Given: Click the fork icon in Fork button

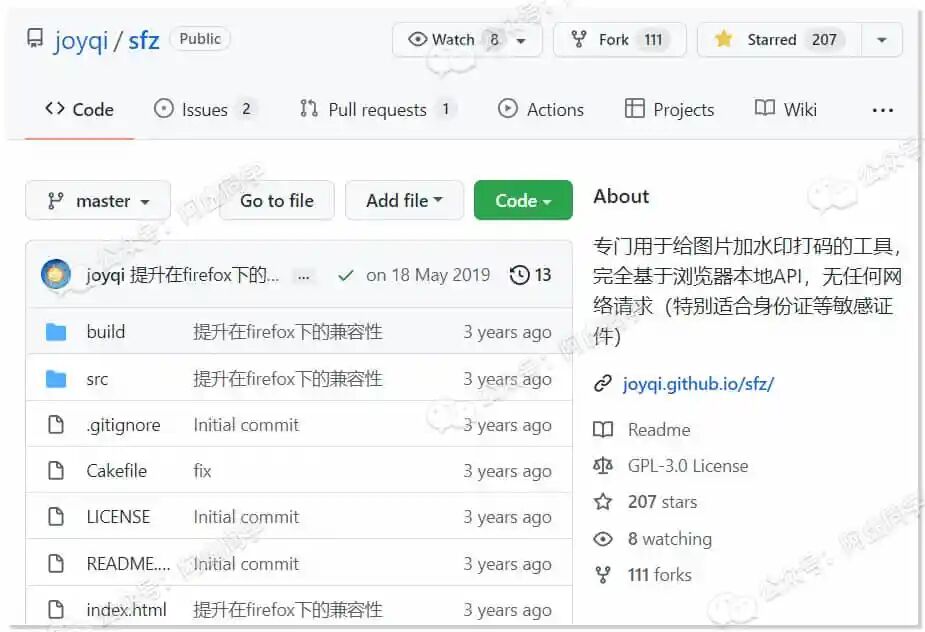Looking at the screenshot, I should (579, 40).
